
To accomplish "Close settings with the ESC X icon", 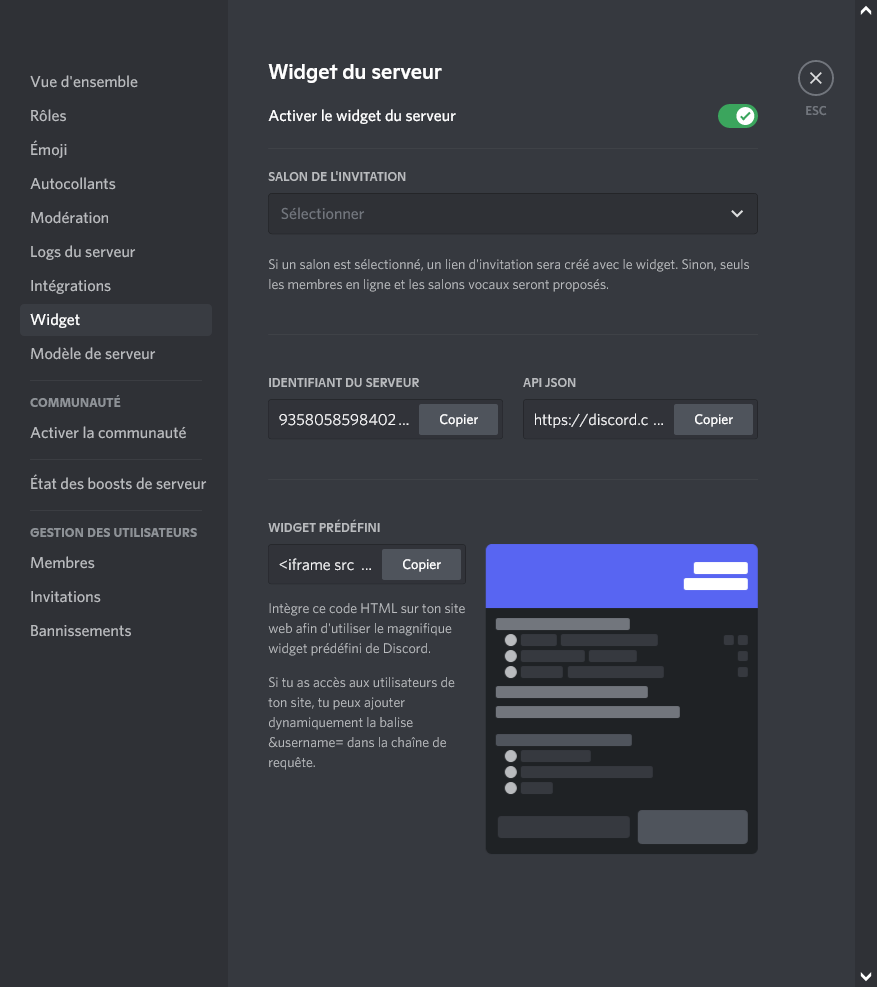I will click(815, 78).
